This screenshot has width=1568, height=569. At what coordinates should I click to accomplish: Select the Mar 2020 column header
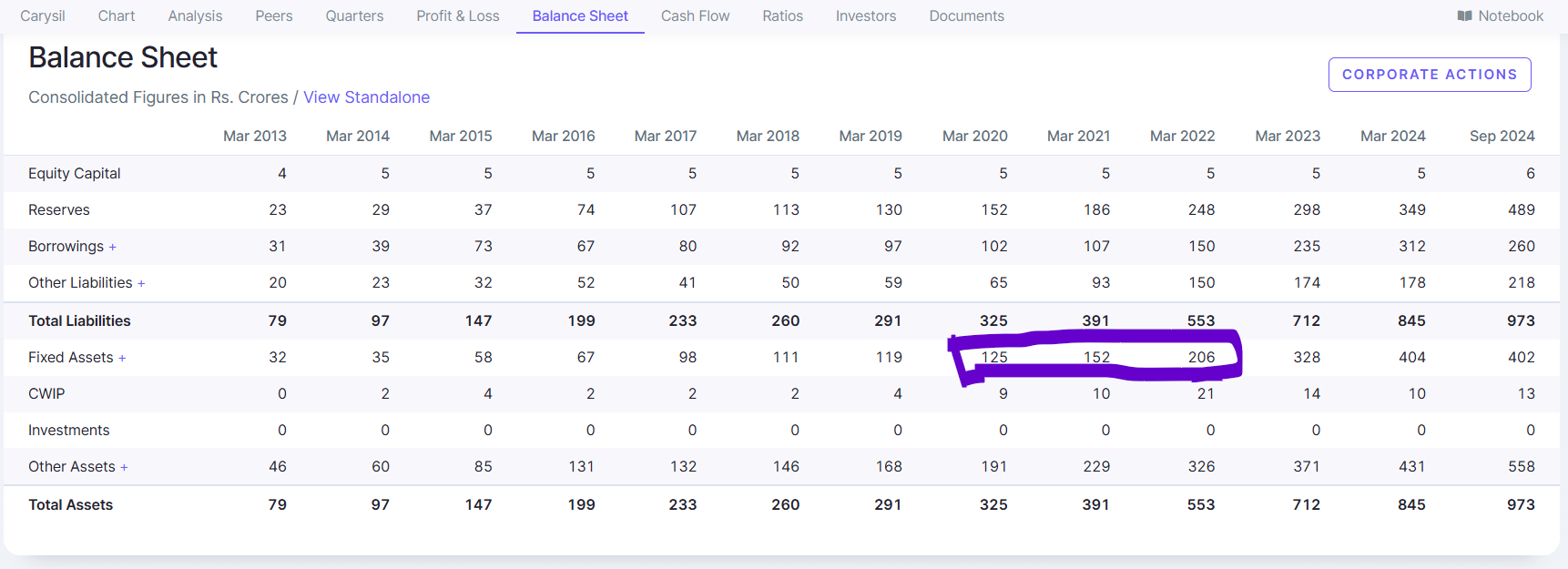coord(975,136)
